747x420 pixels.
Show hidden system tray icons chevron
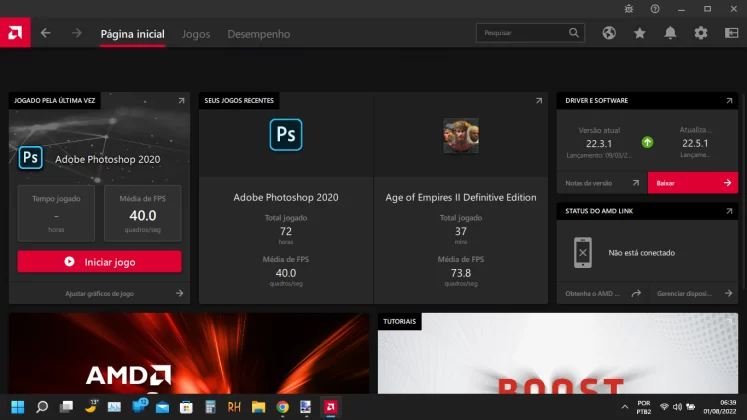tap(625, 407)
